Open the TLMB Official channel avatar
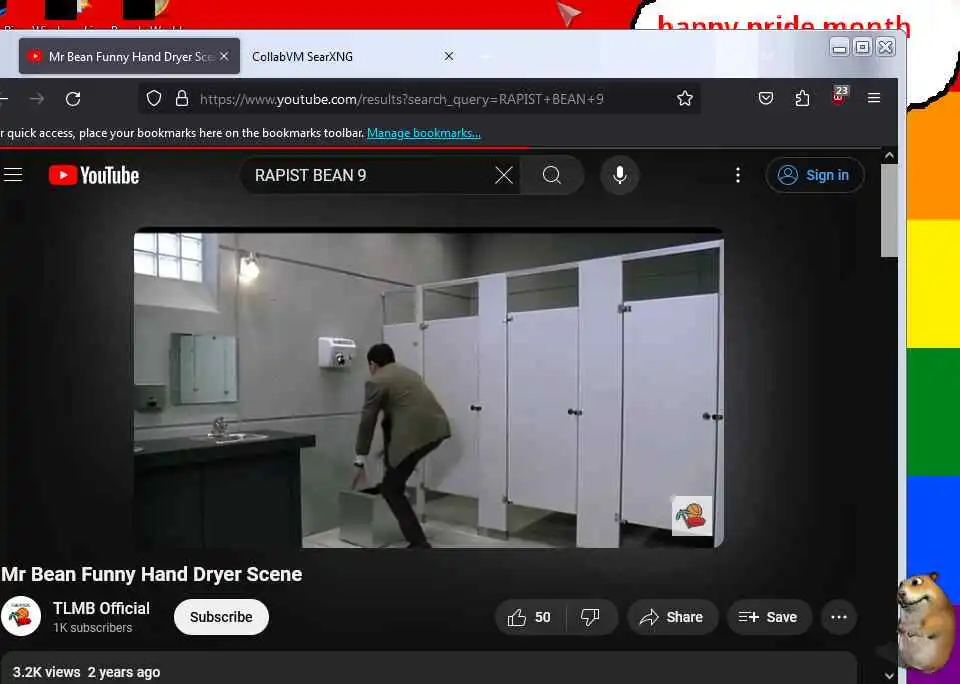The image size is (960, 684). [21, 616]
